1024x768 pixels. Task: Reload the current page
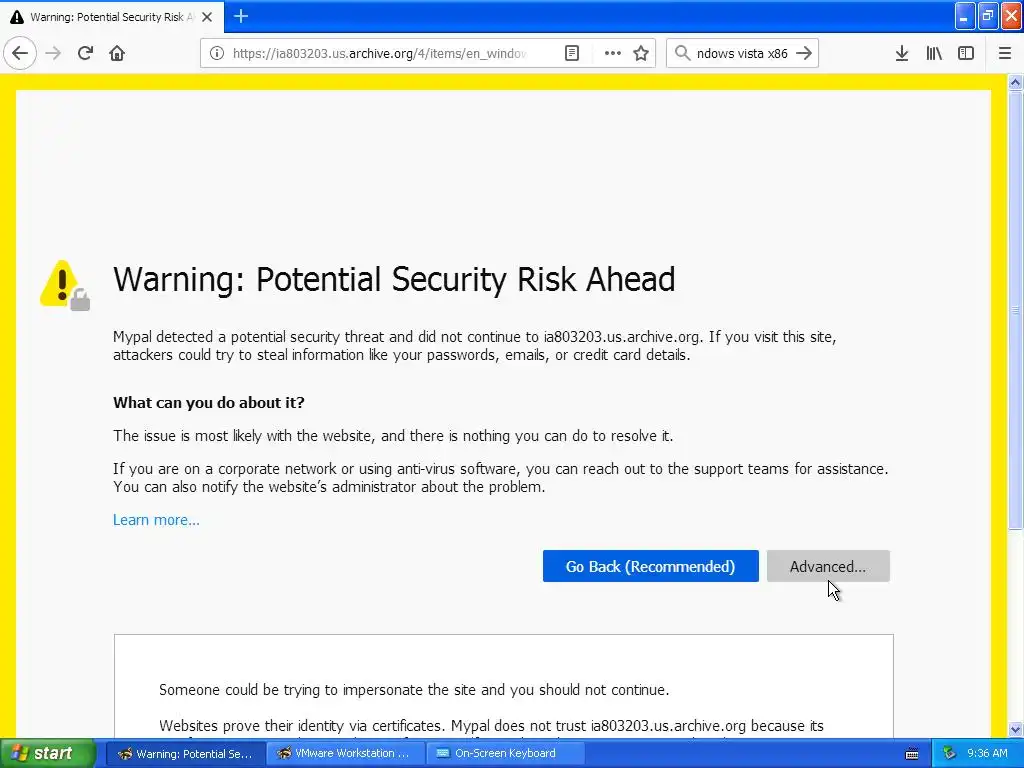point(85,53)
